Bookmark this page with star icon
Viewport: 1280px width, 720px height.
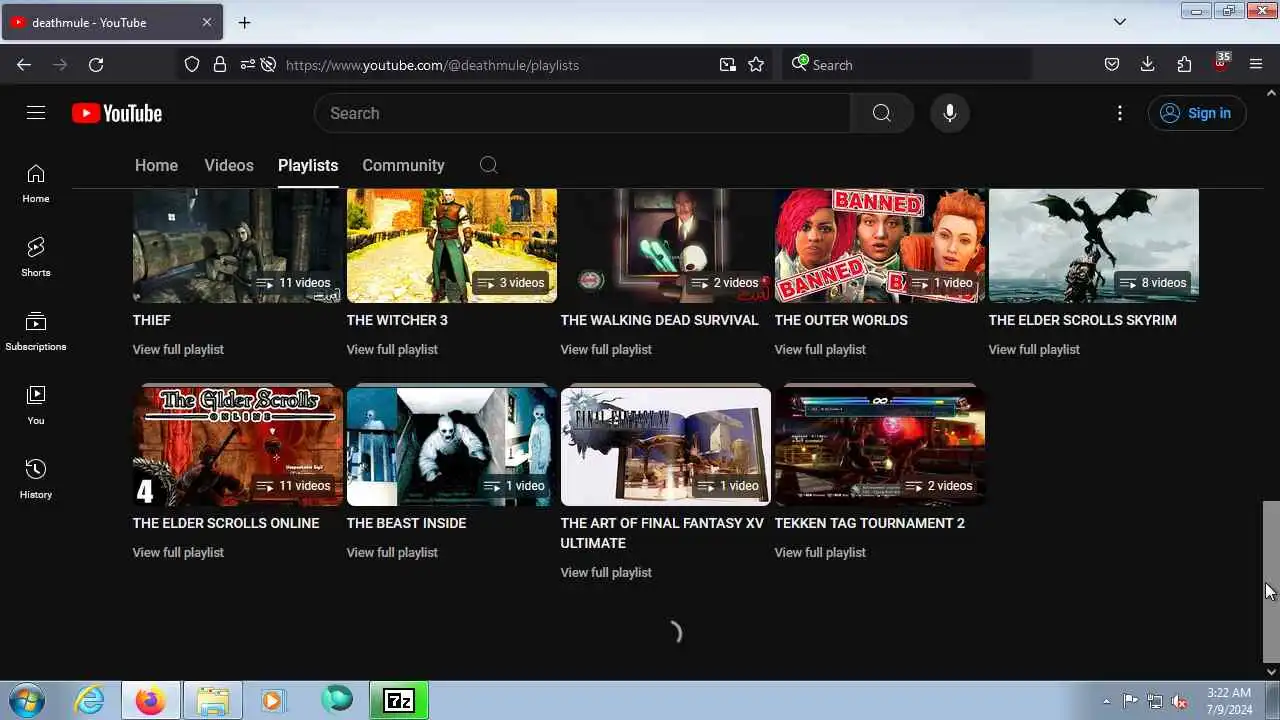[756, 64]
